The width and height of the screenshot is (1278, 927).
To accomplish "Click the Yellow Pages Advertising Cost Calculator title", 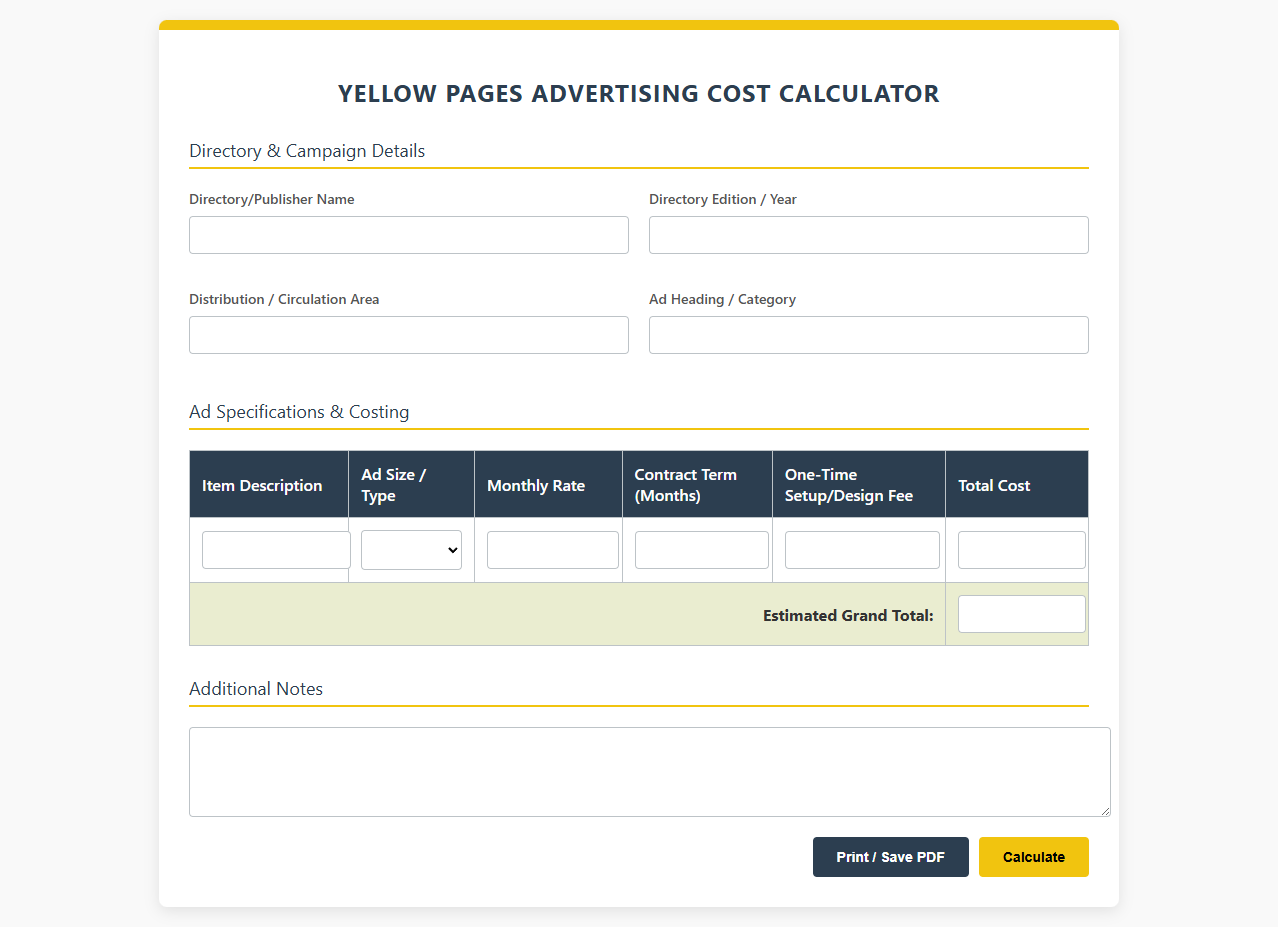I will click(639, 94).
